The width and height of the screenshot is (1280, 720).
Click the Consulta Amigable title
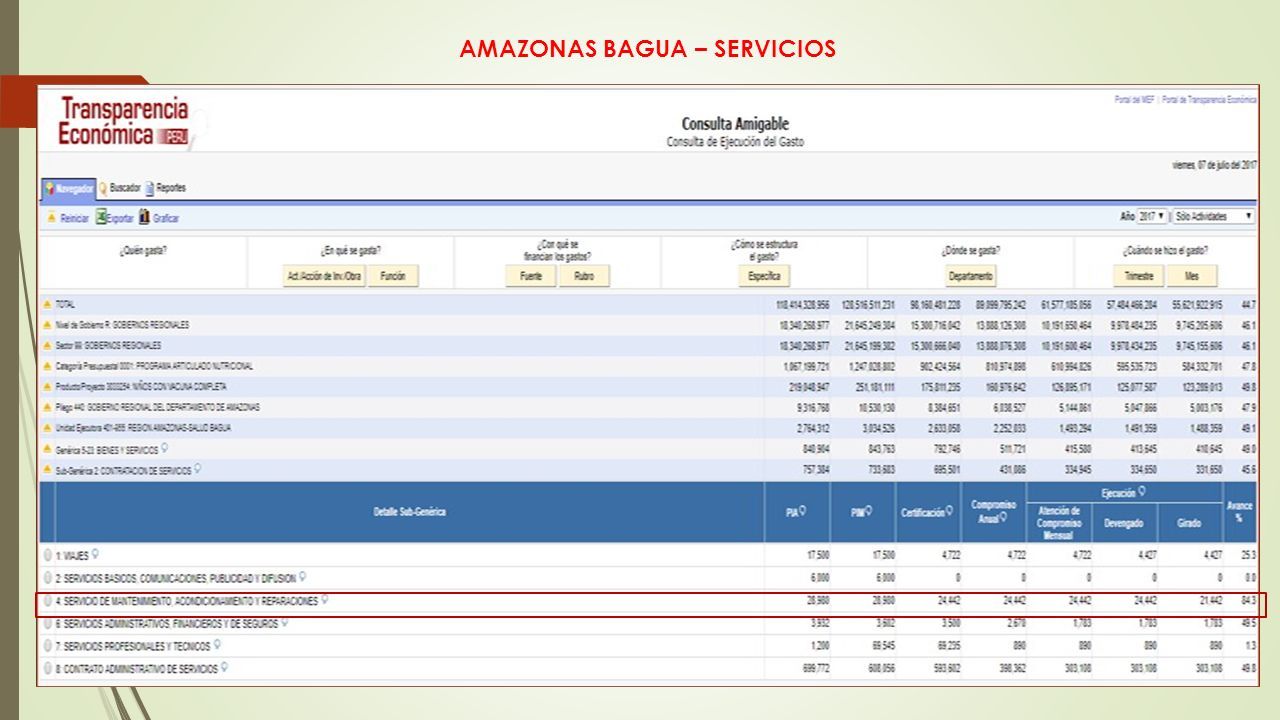pos(735,125)
